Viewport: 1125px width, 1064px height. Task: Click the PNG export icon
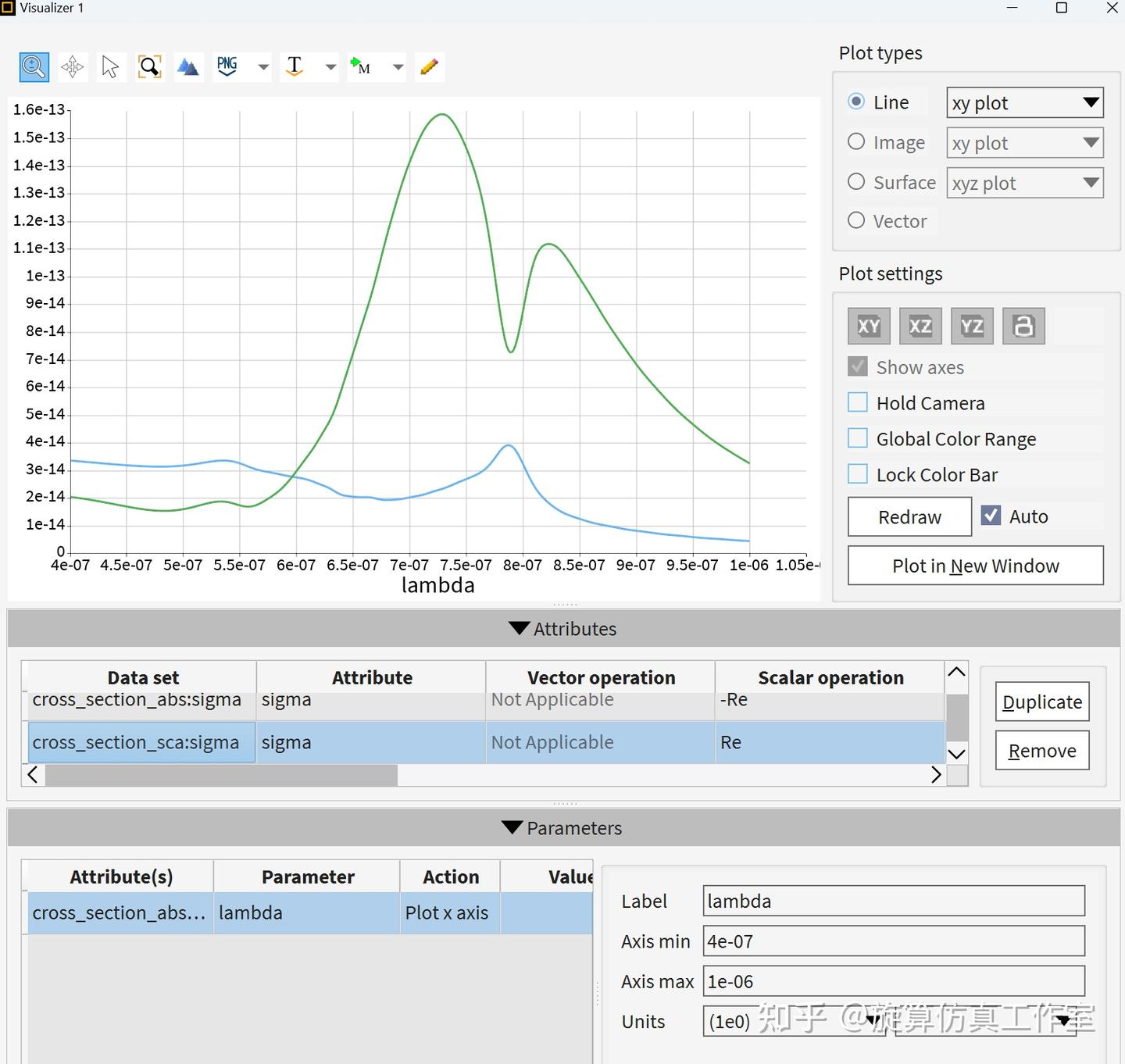(227, 67)
